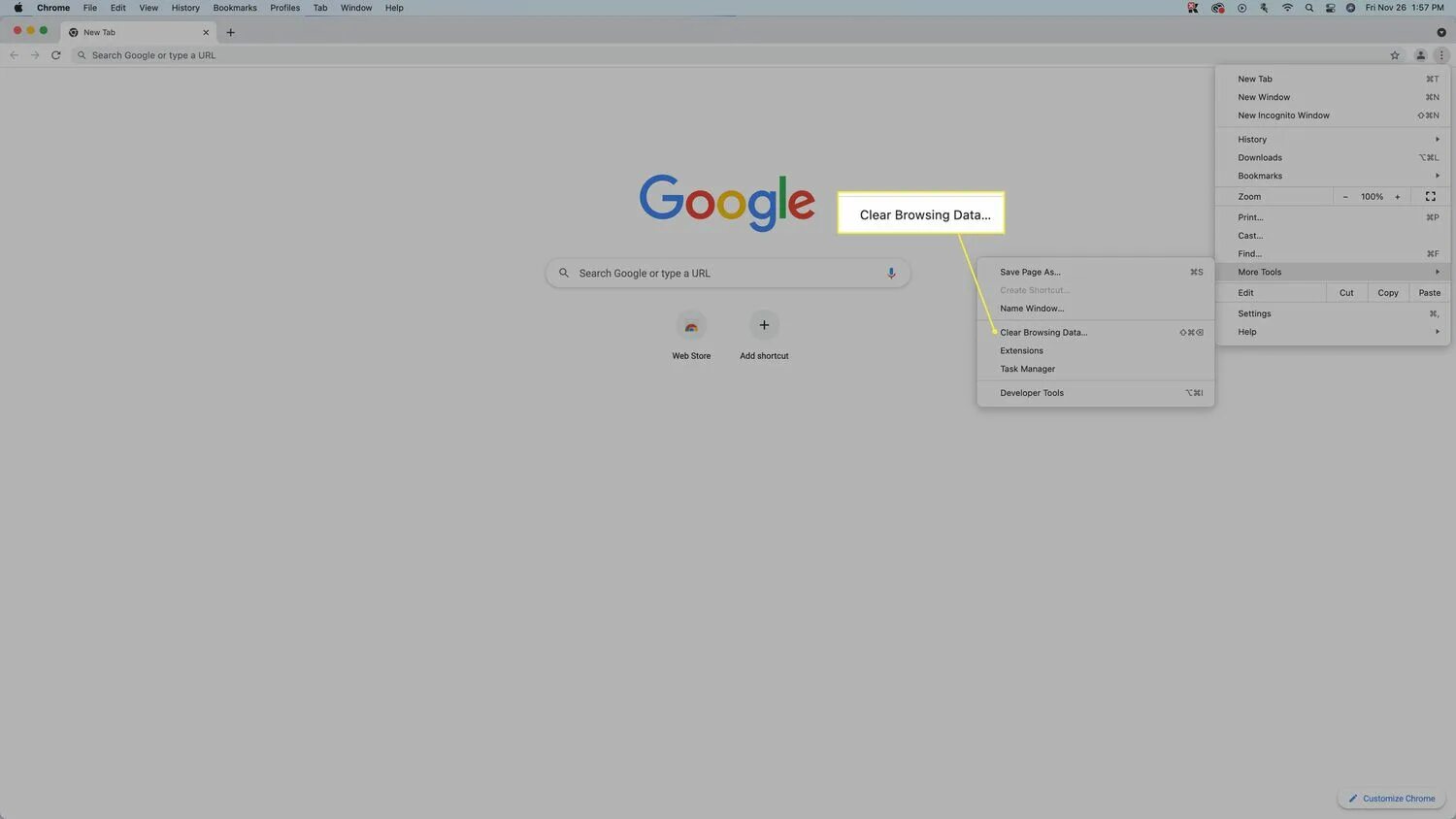The height and width of the screenshot is (819, 1456).
Task: Choose Clear Browsing Data... in submenu
Action: click(1096, 332)
